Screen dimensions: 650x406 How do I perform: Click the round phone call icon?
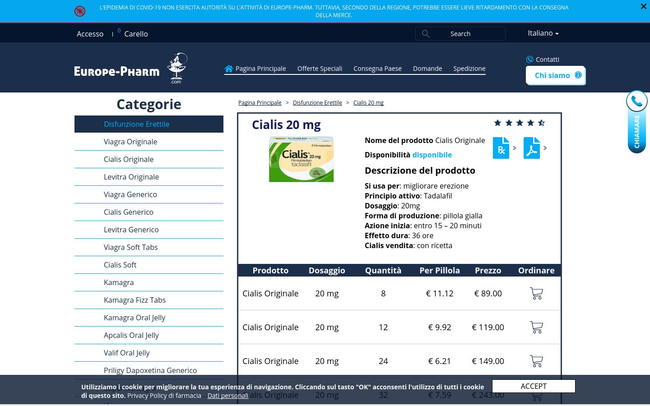(637, 101)
